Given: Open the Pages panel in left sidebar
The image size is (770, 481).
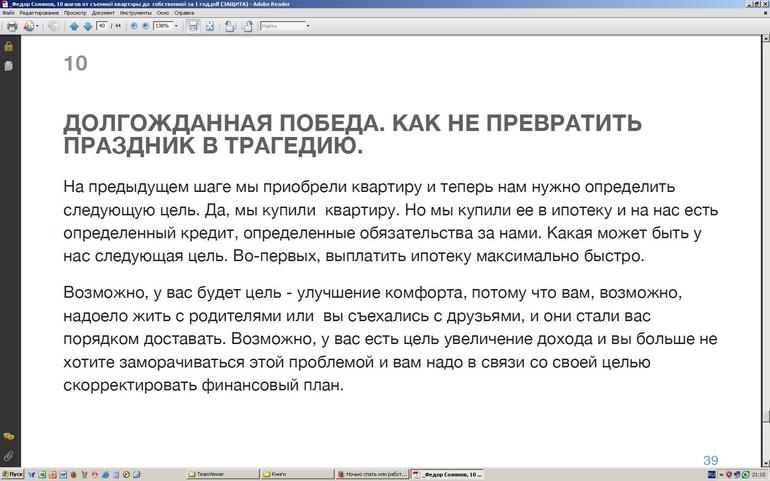Looking at the screenshot, I should 8,65.
